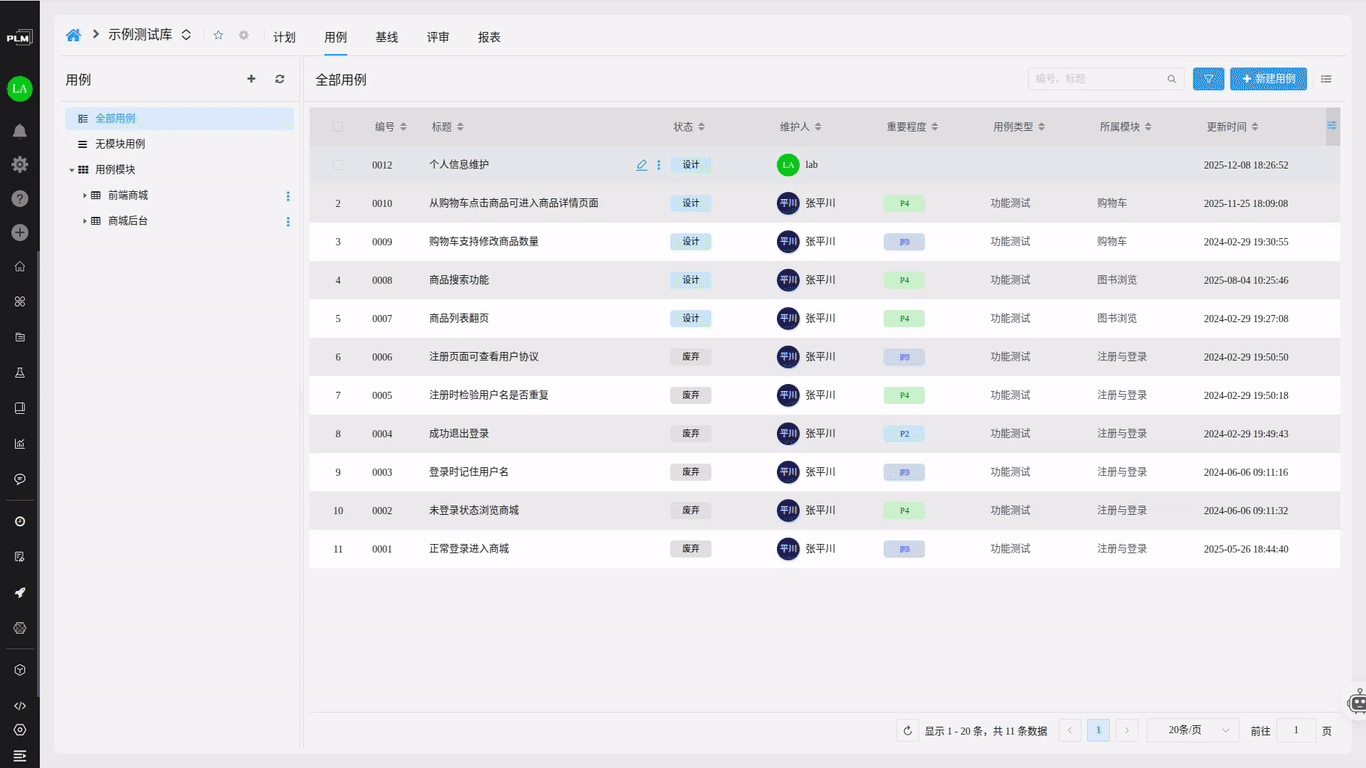Screen dimensions: 1366x768
Task: Click the 新建用例 button
Action: tap(1268, 78)
